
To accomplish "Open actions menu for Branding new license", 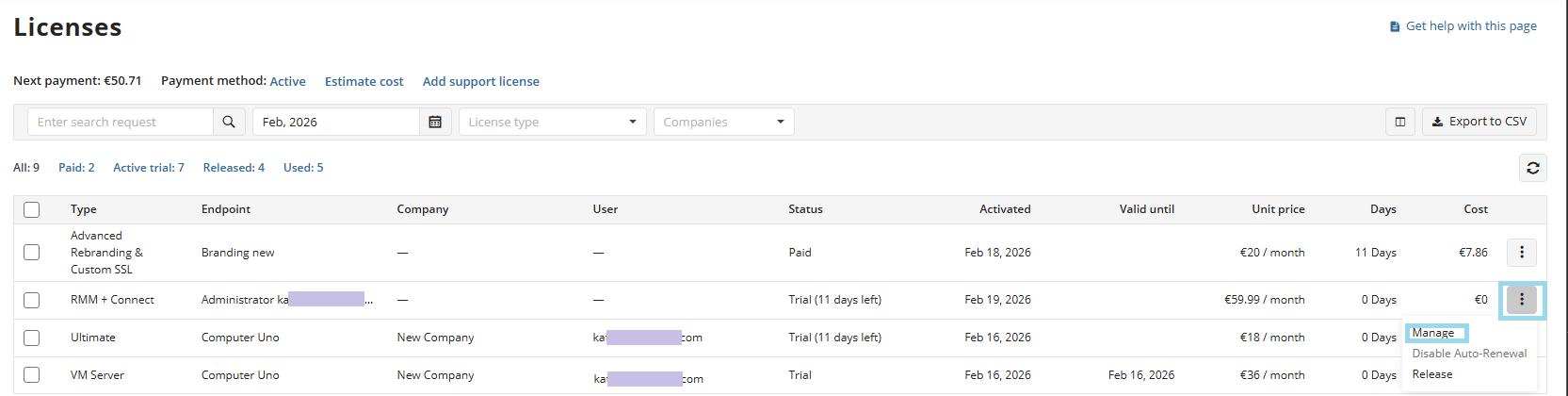I will (1521, 253).
